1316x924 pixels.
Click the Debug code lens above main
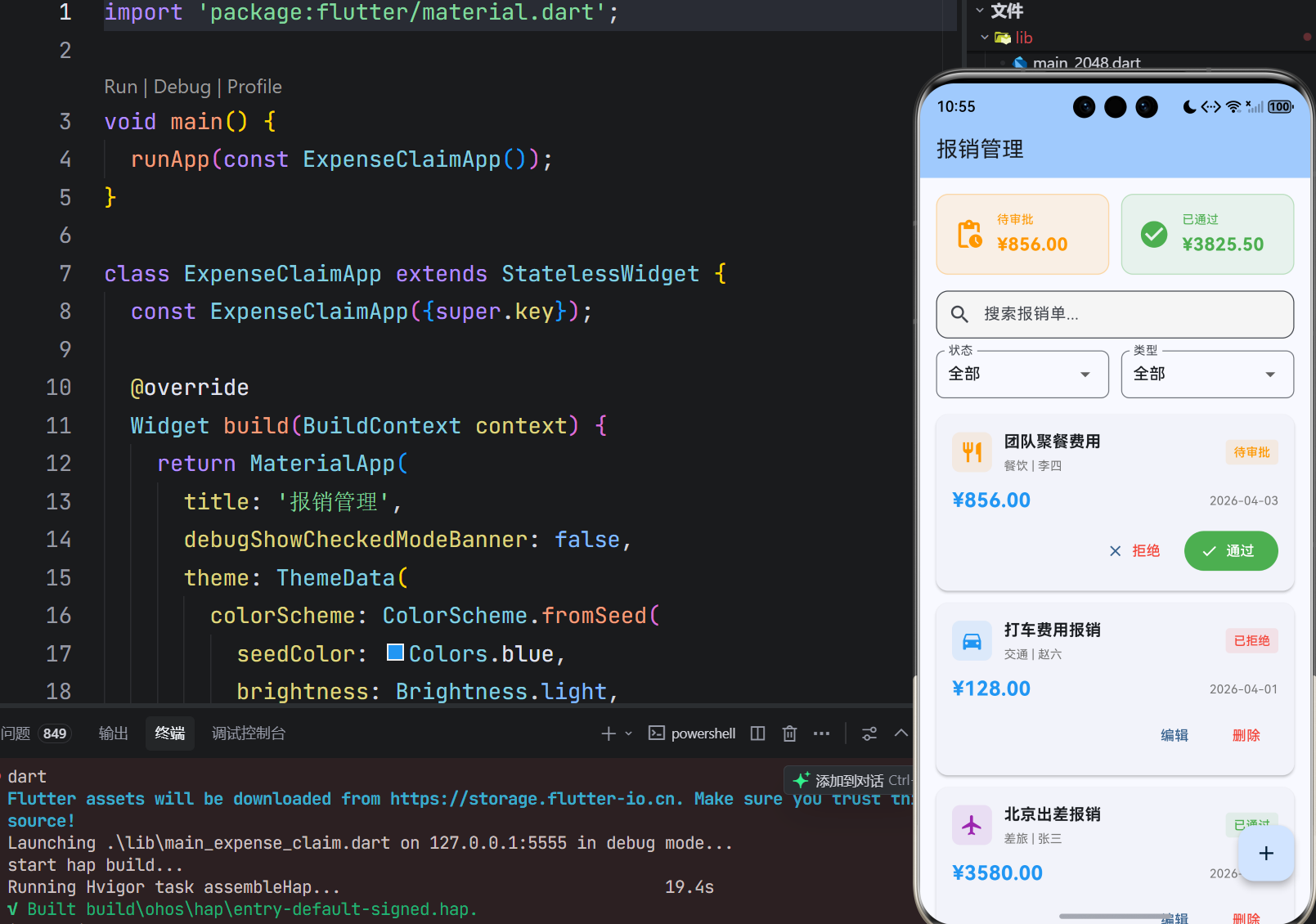pos(182,87)
